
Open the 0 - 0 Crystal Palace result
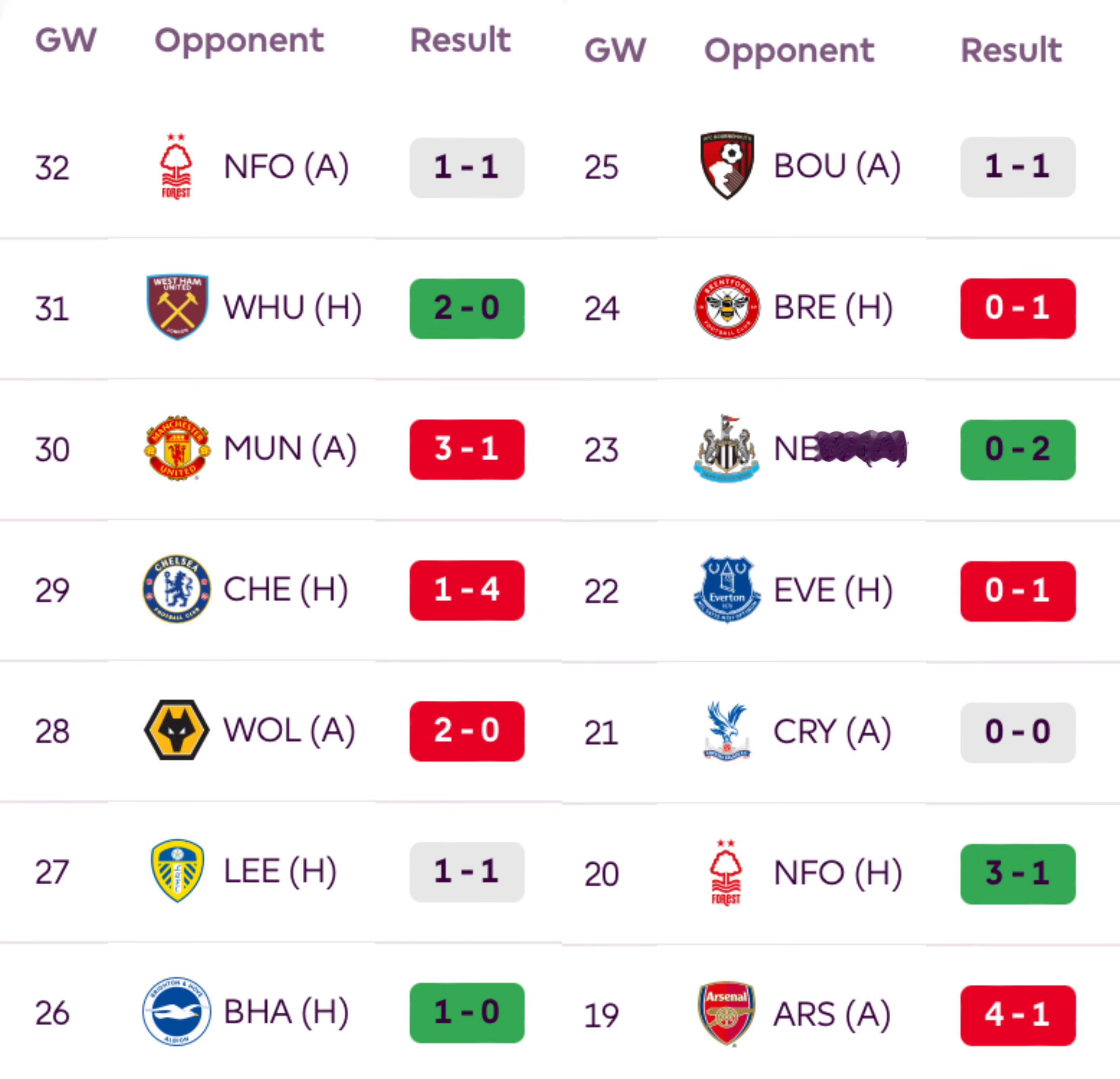pos(1018,732)
